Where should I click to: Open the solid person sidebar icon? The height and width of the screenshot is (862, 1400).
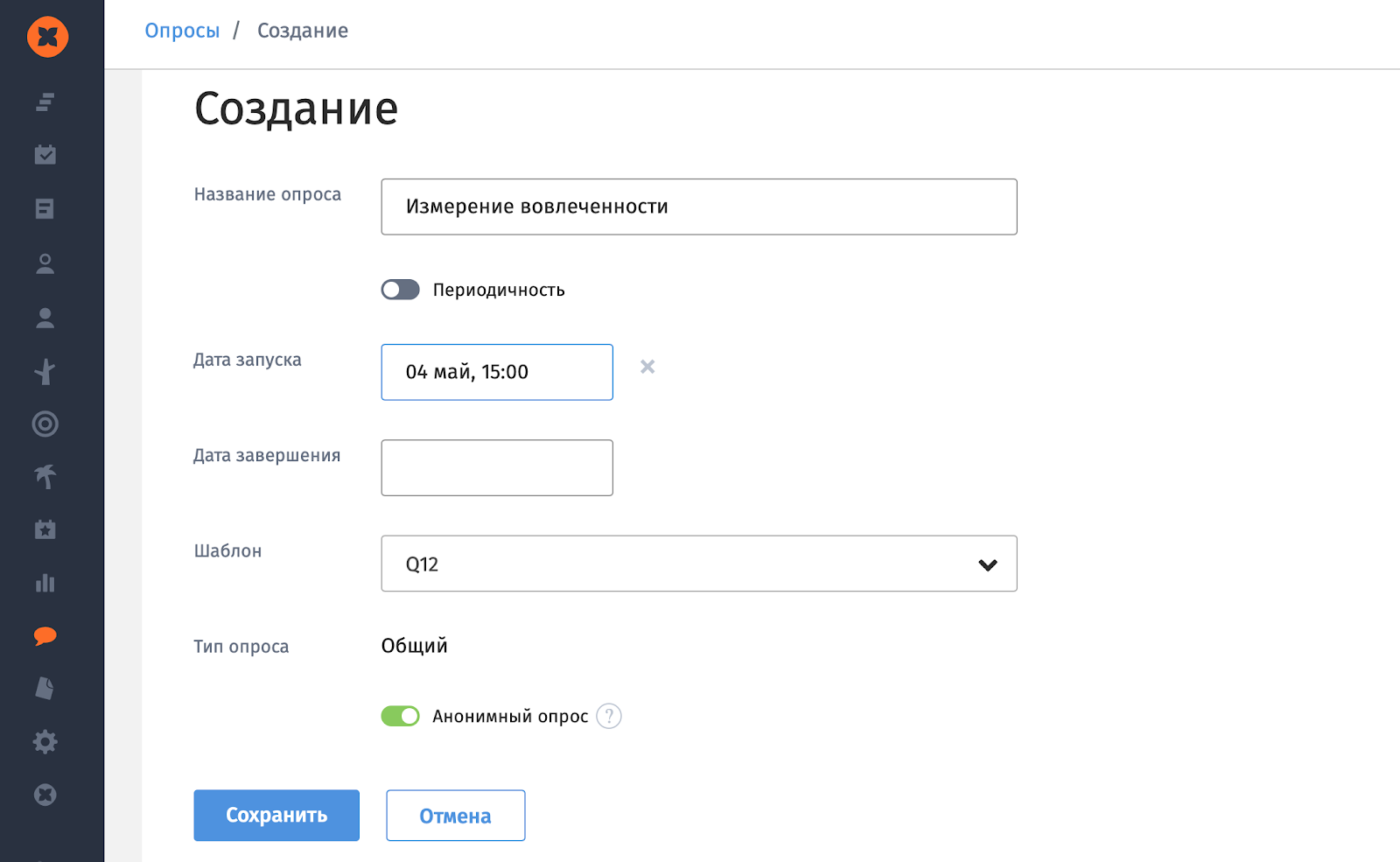(x=45, y=318)
